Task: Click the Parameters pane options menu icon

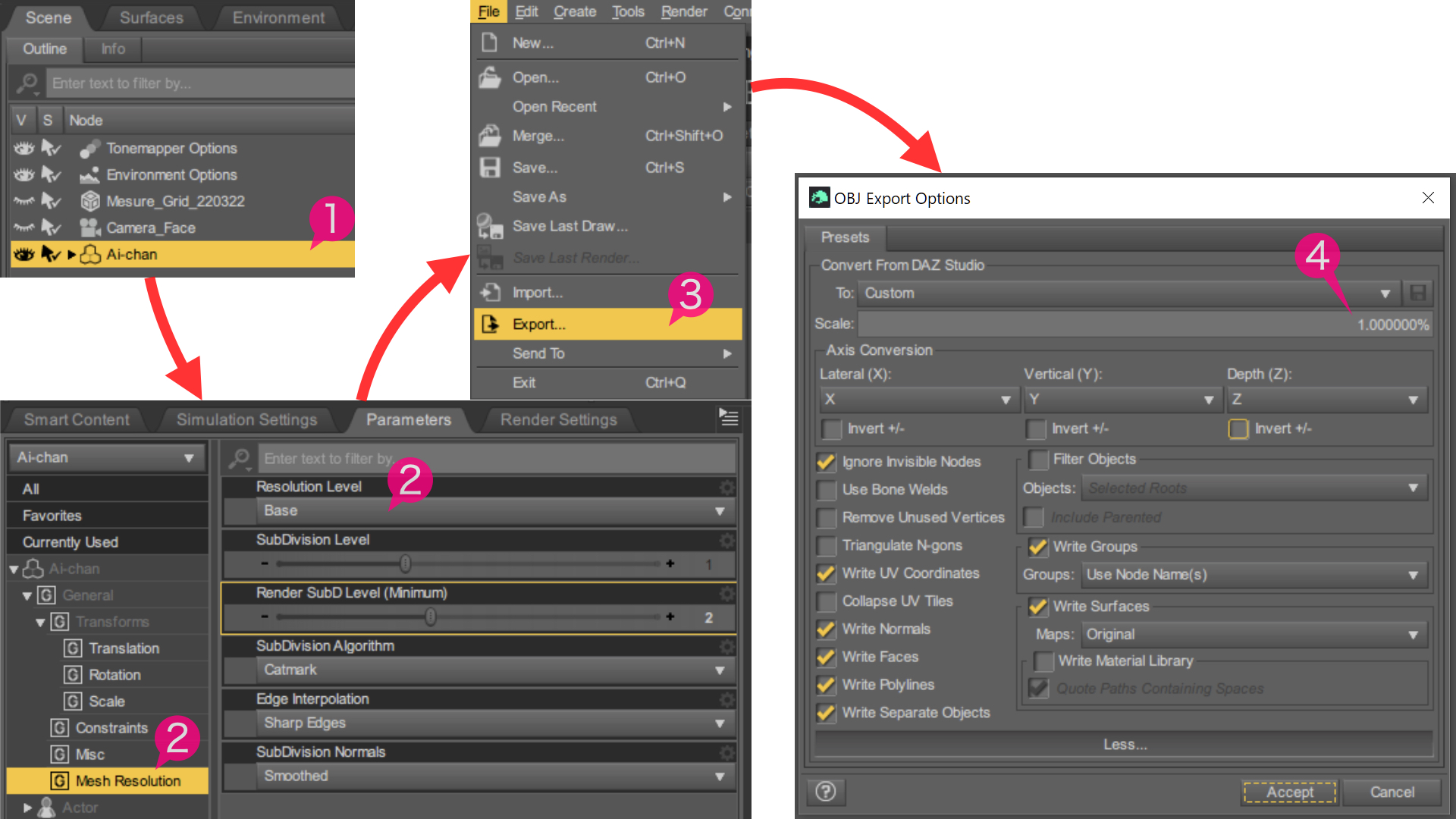Action: 729,417
